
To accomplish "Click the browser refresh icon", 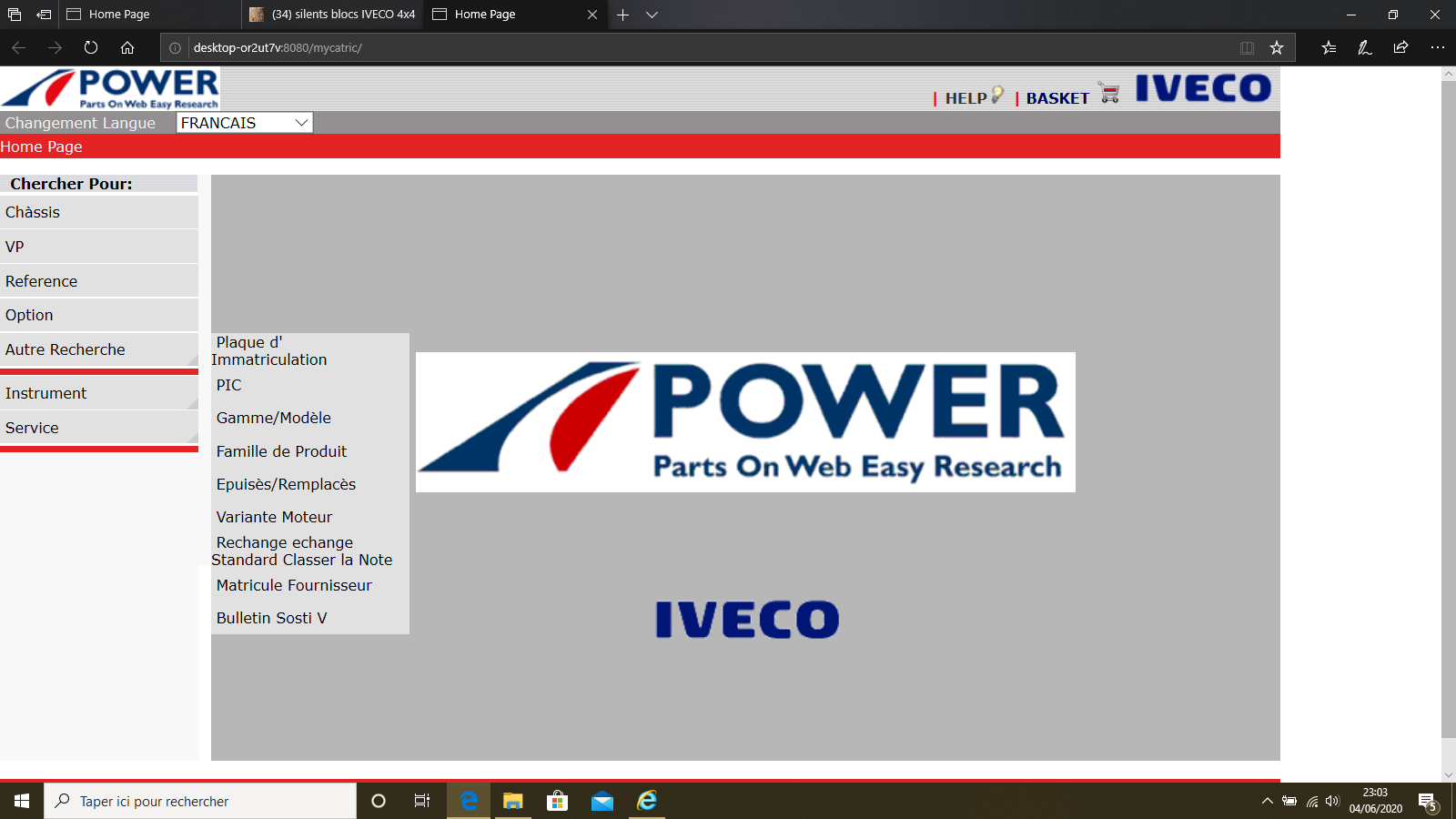I will click(x=91, y=48).
